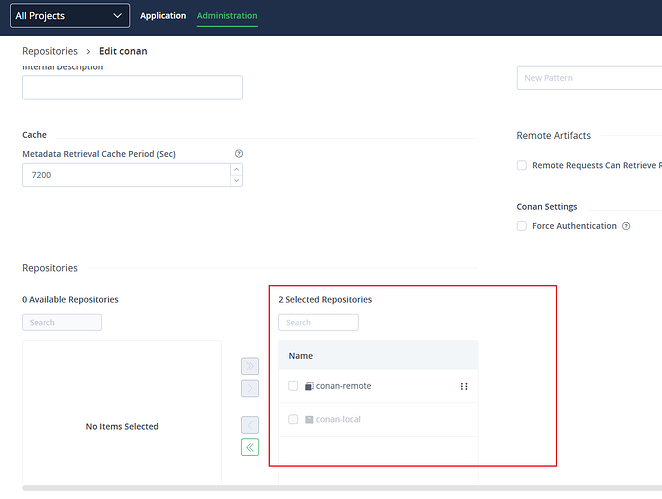Viewport: 662px width, 499px height.
Task: Click the help icon beside Metadata Retrieval Cache Period
Action: click(238, 153)
